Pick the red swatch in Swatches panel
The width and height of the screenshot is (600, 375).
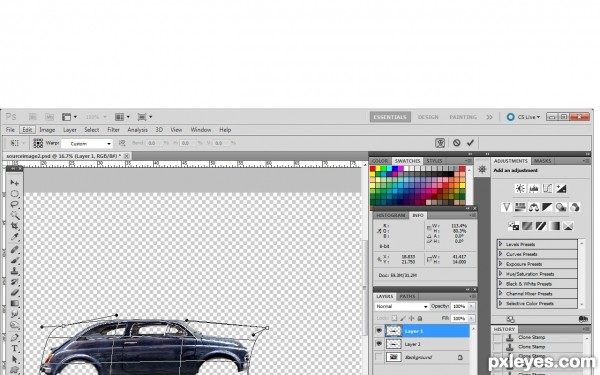372,169
